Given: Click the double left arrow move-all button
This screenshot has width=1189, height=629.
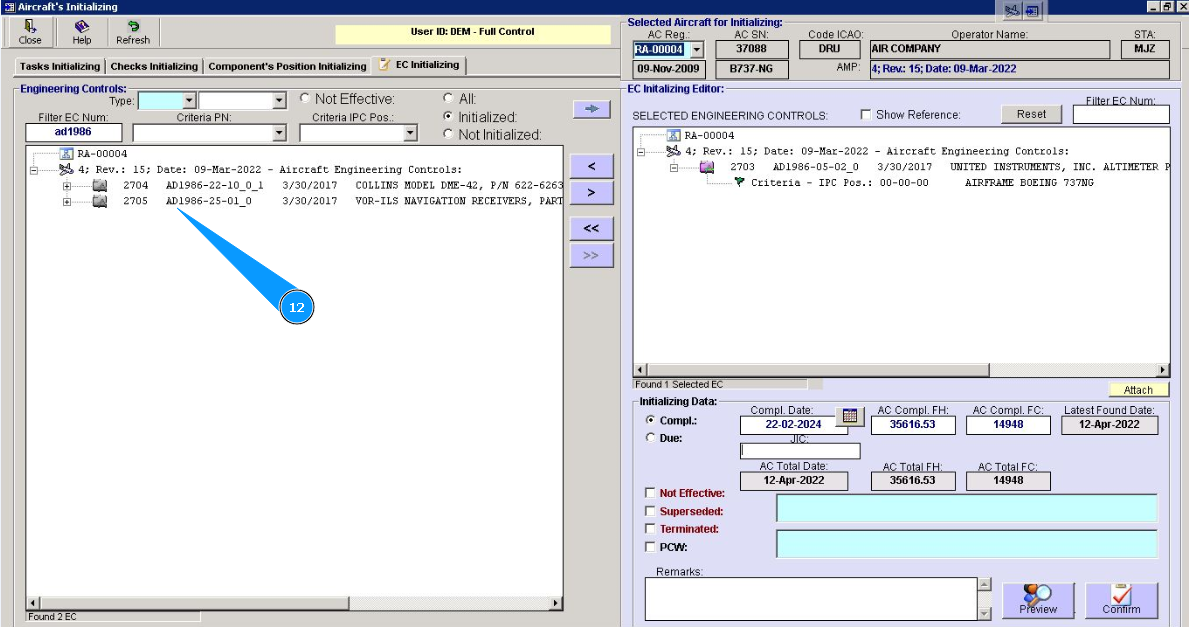Looking at the screenshot, I should coord(591,228).
